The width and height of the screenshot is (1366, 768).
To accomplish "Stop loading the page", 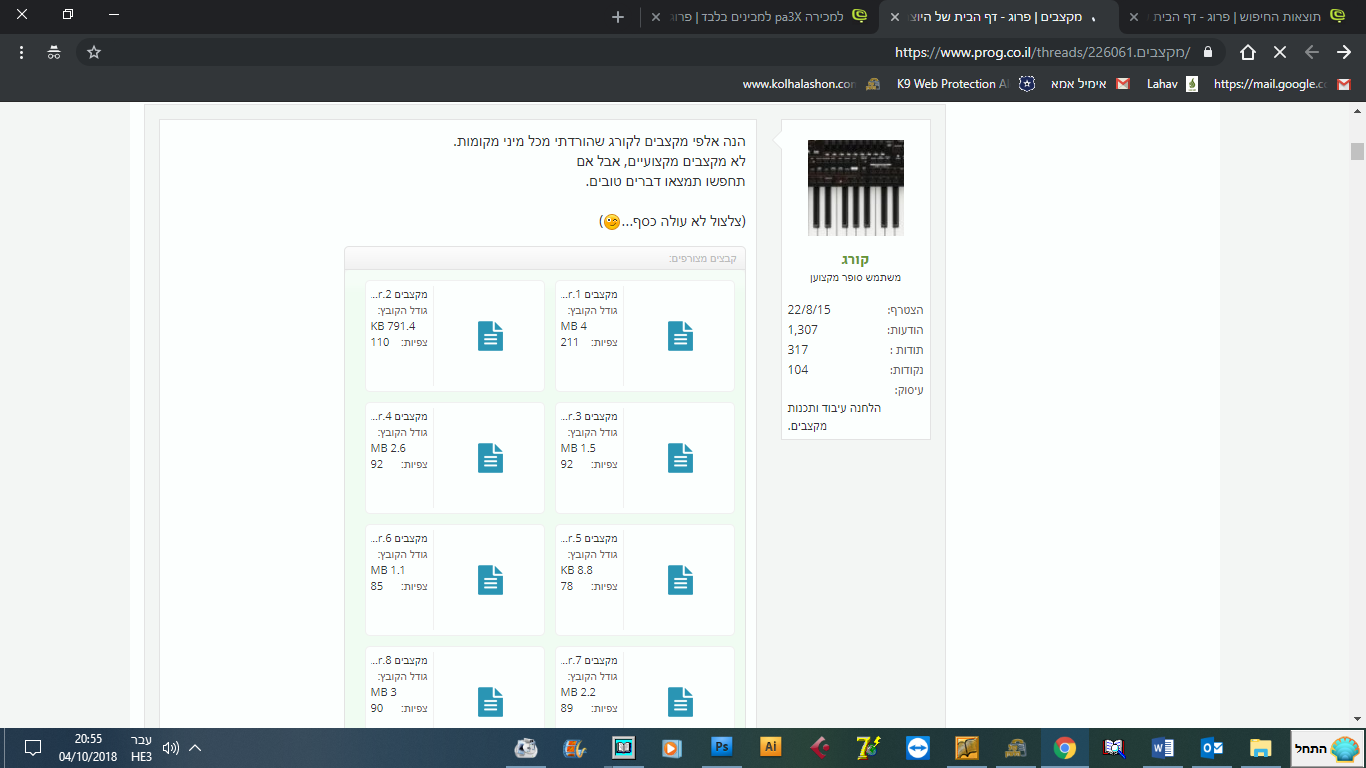I will 1280,52.
